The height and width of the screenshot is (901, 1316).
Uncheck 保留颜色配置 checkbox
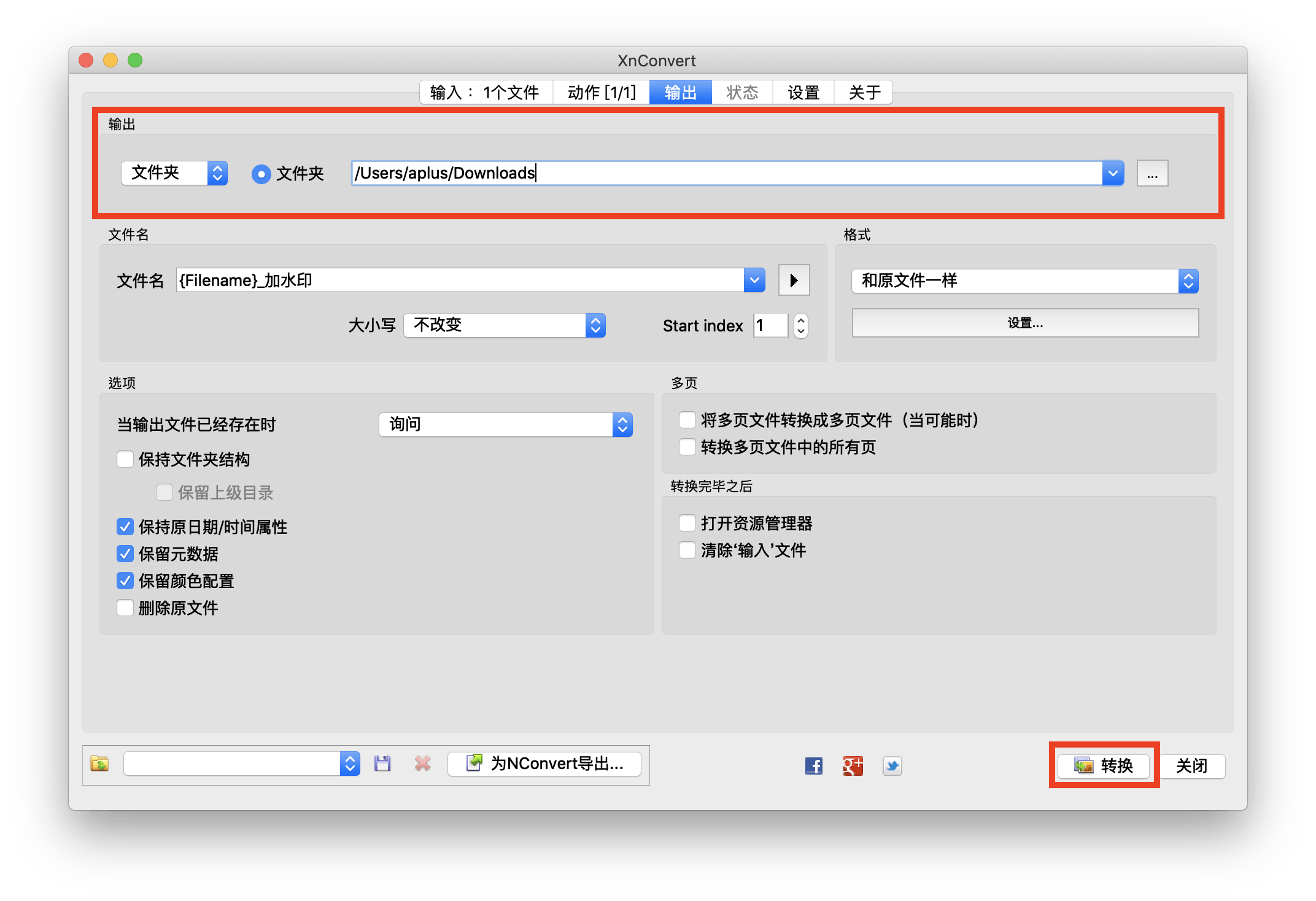(x=125, y=581)
